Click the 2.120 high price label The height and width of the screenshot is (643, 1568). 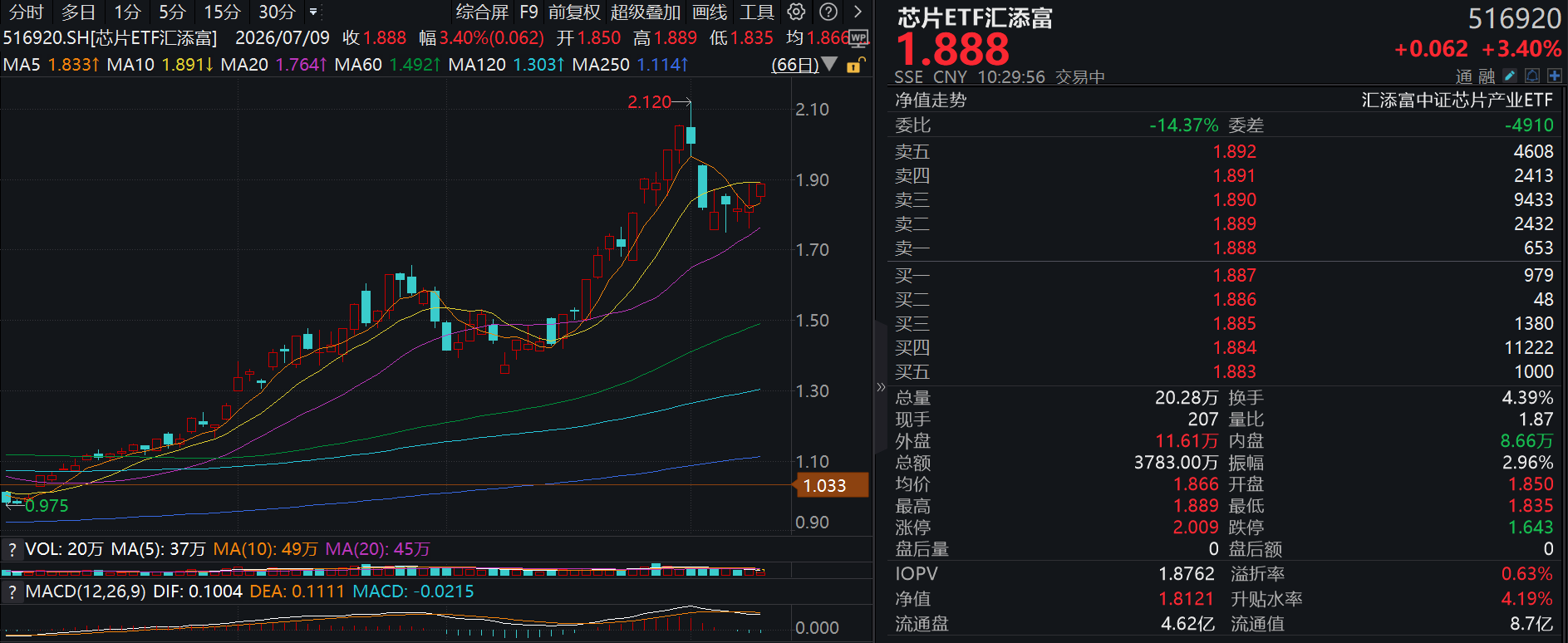tap(649, 102)
